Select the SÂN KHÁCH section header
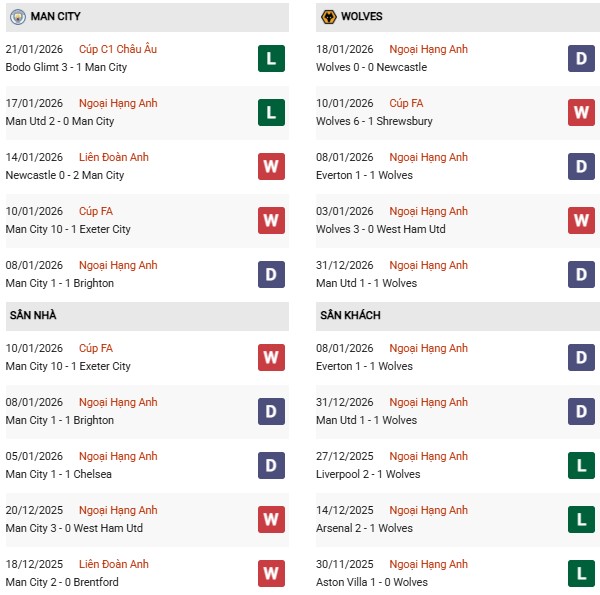 351,316
